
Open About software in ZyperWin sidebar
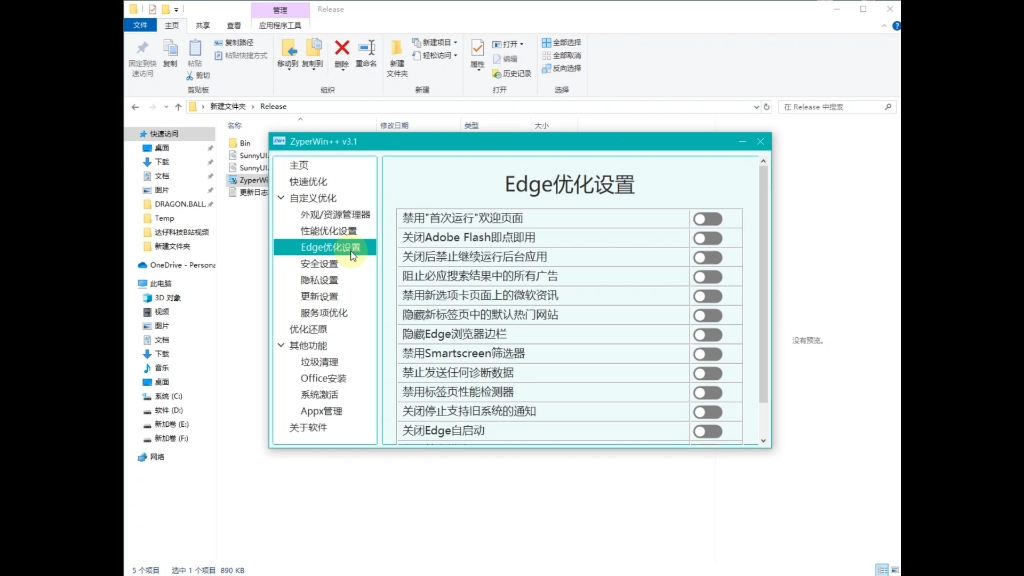point(308,427)
